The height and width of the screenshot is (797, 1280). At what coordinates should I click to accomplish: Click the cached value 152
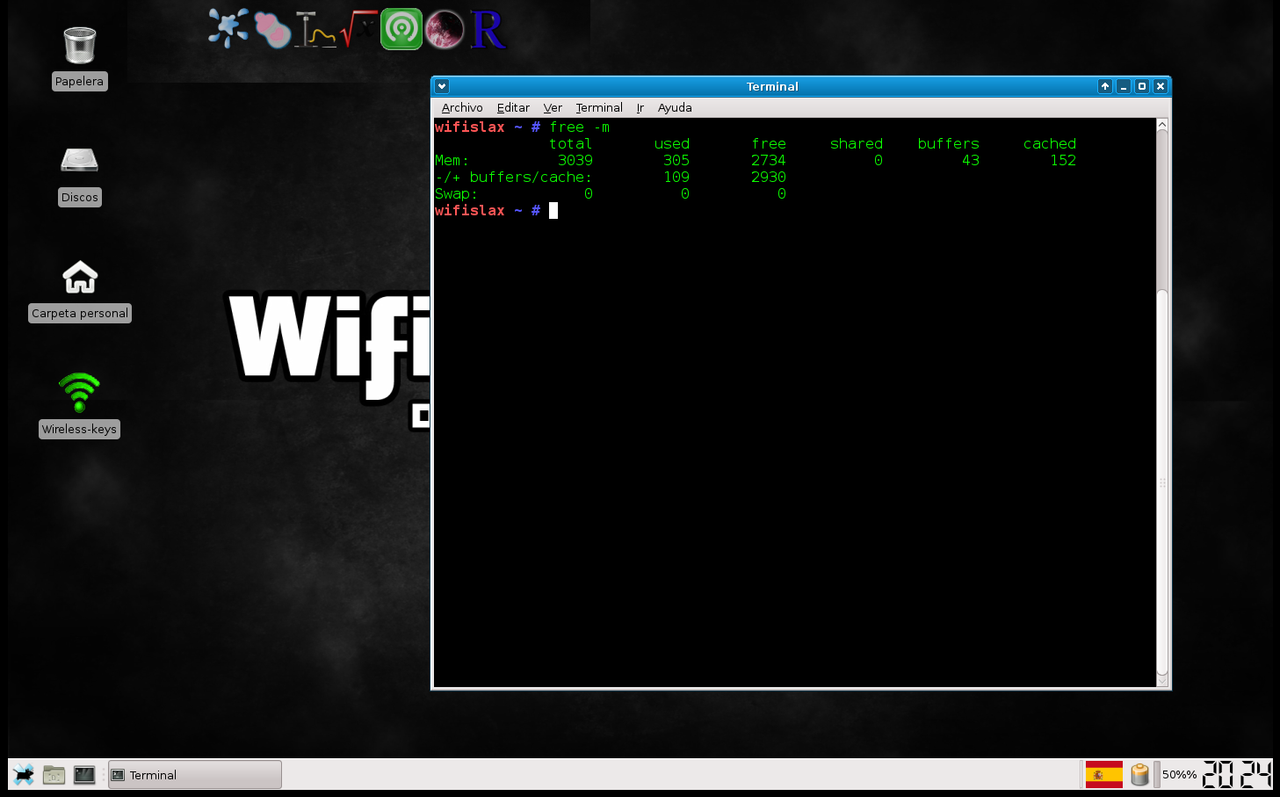point(1063,160)
